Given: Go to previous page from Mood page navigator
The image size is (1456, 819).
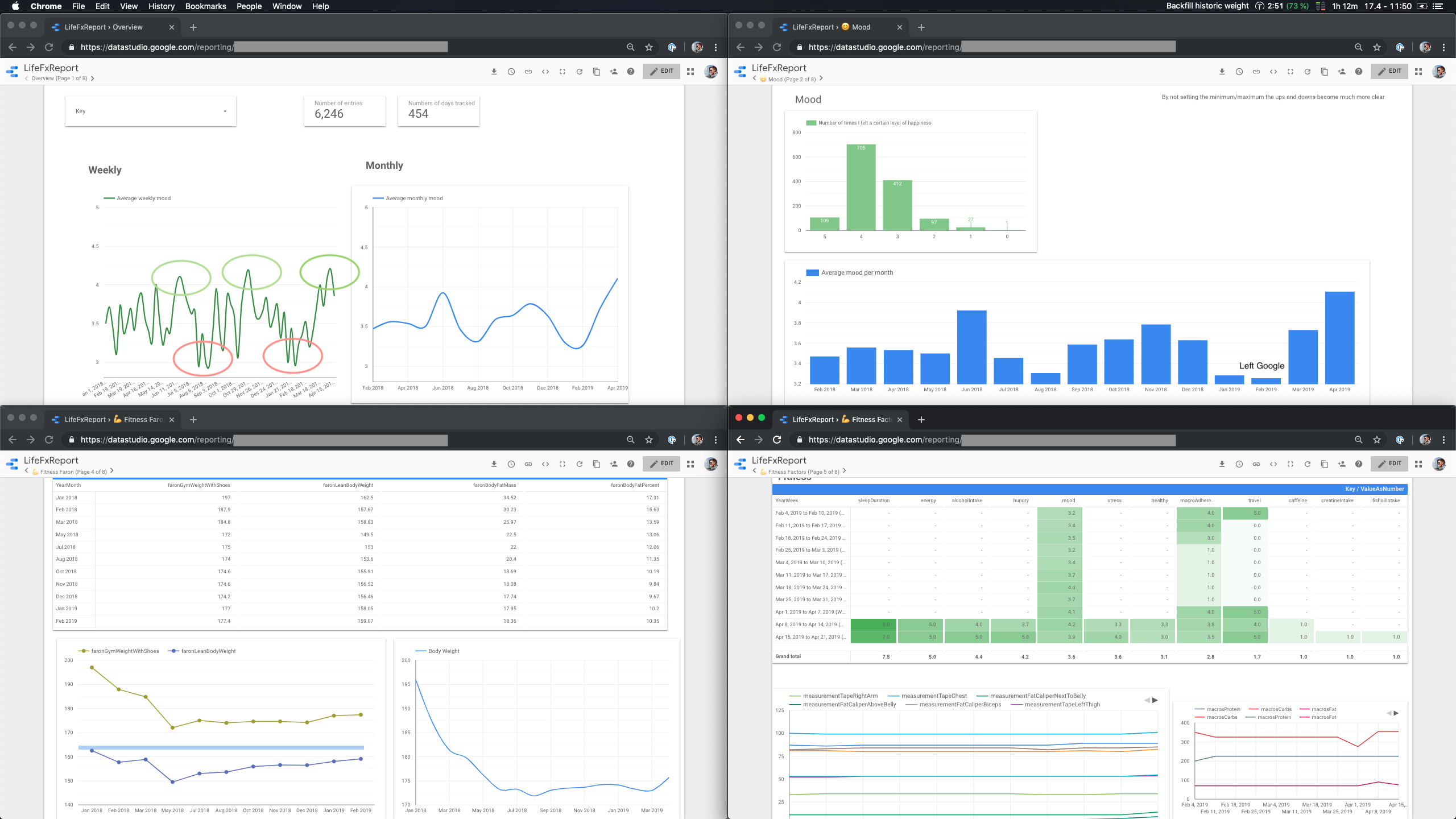Looking at the screenshot, I should 755,79.
